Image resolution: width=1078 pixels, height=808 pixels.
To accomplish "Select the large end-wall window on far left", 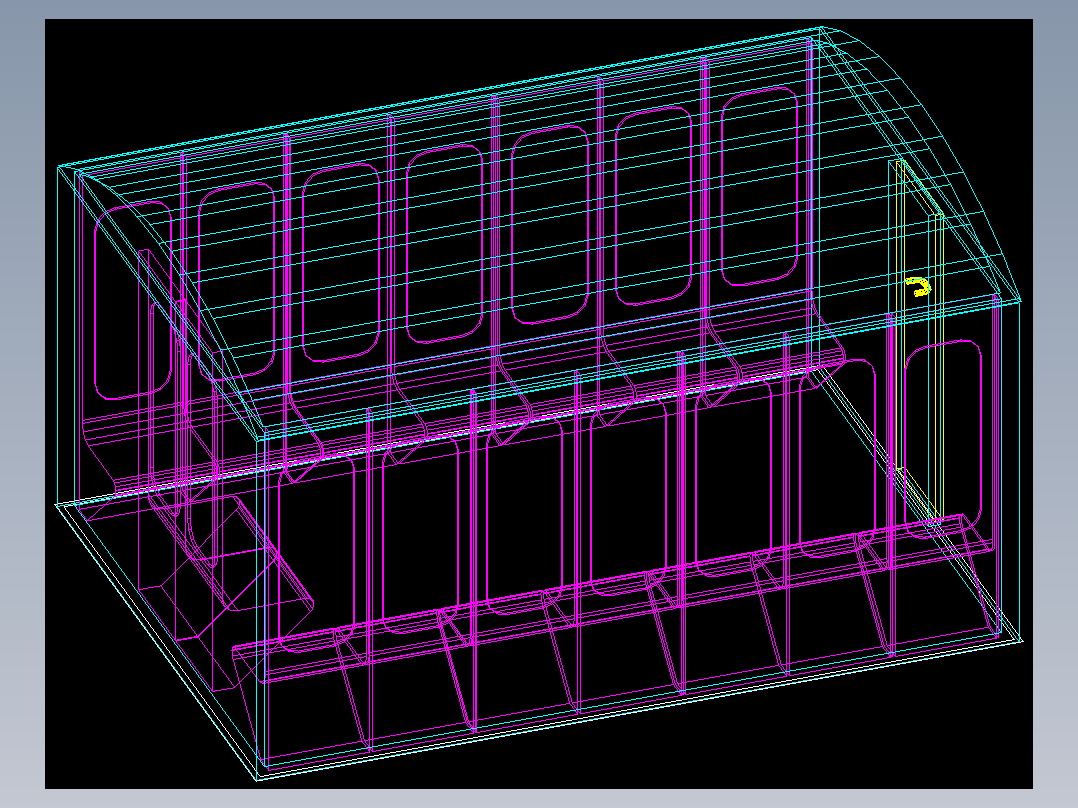I will (x=133, y=301).
